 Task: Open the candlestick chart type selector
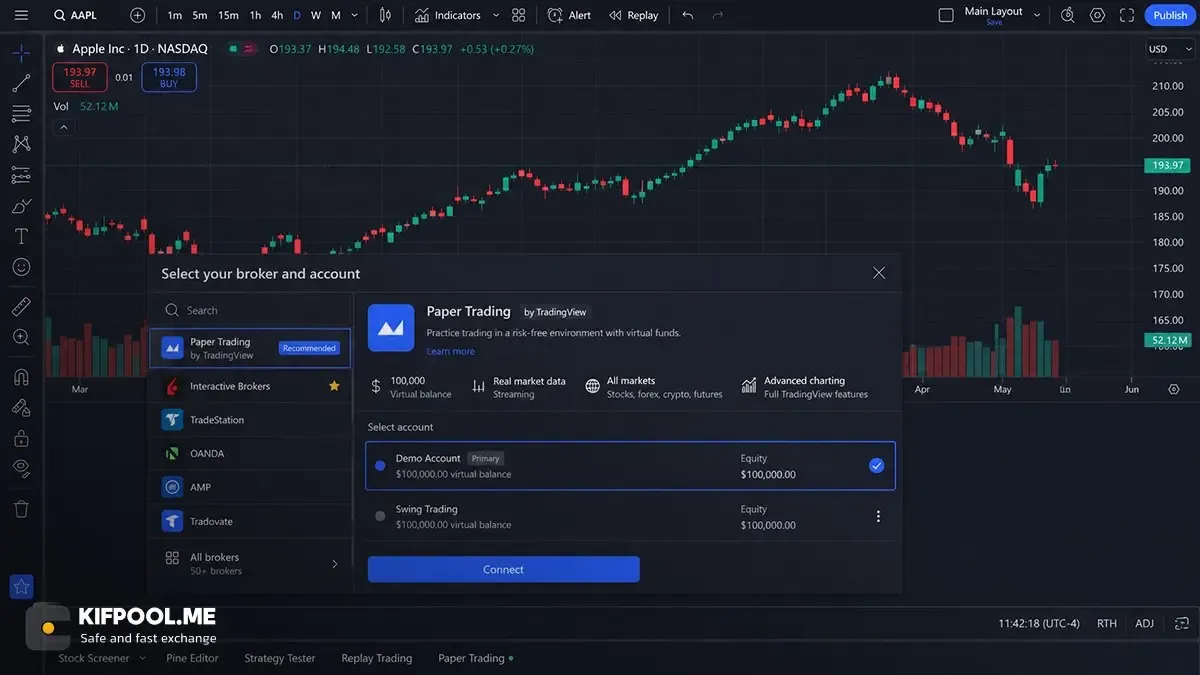coord(385,15)
